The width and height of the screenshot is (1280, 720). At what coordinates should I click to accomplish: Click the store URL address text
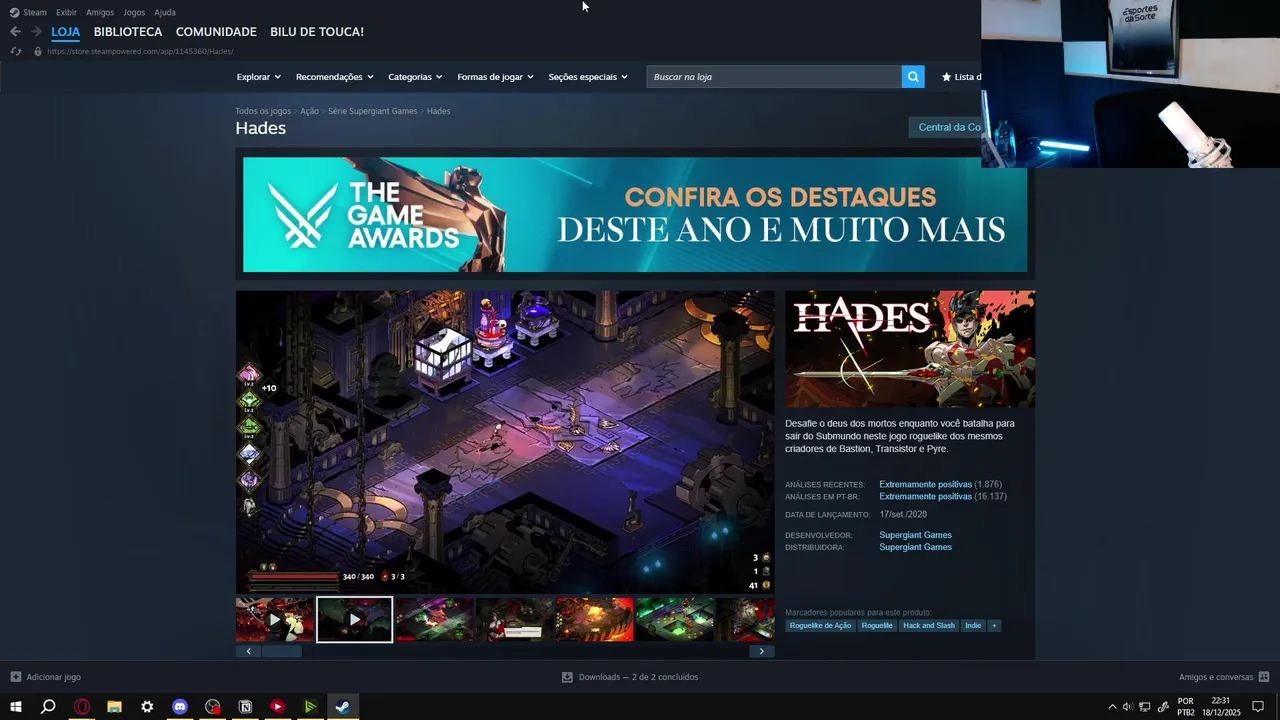(x=140, y=51)
